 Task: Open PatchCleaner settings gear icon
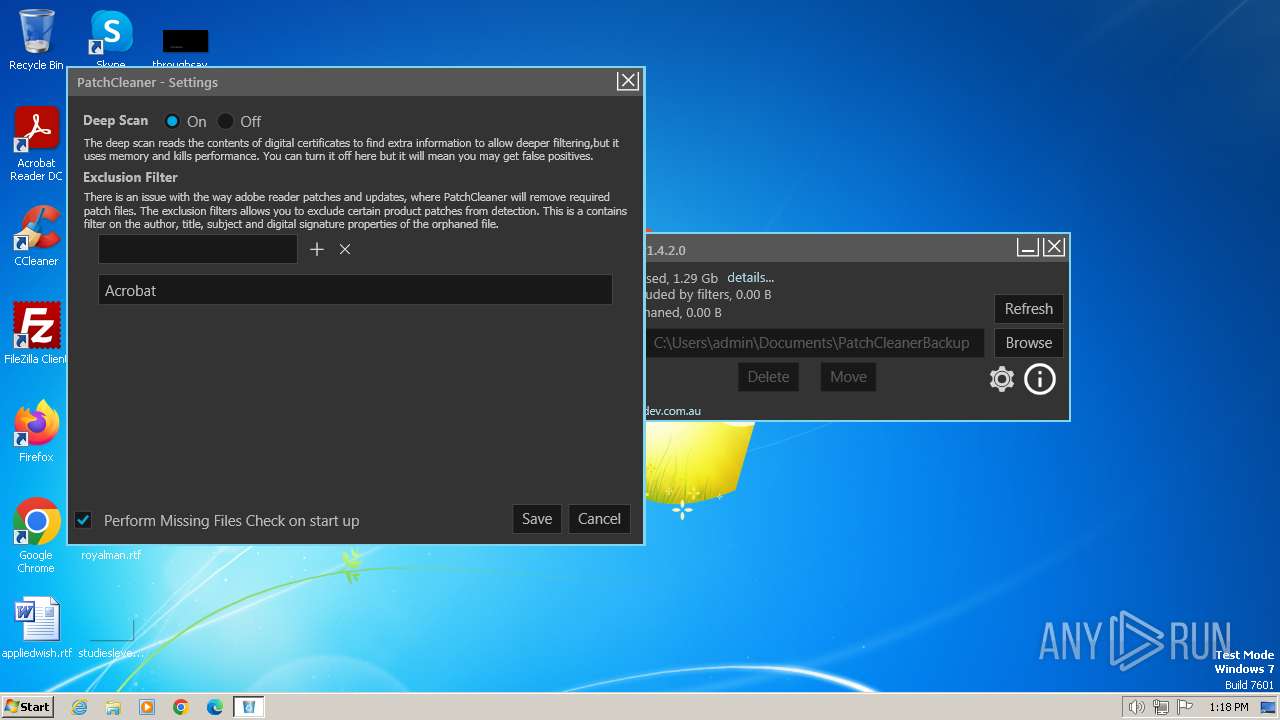[x=1002, y=379]
